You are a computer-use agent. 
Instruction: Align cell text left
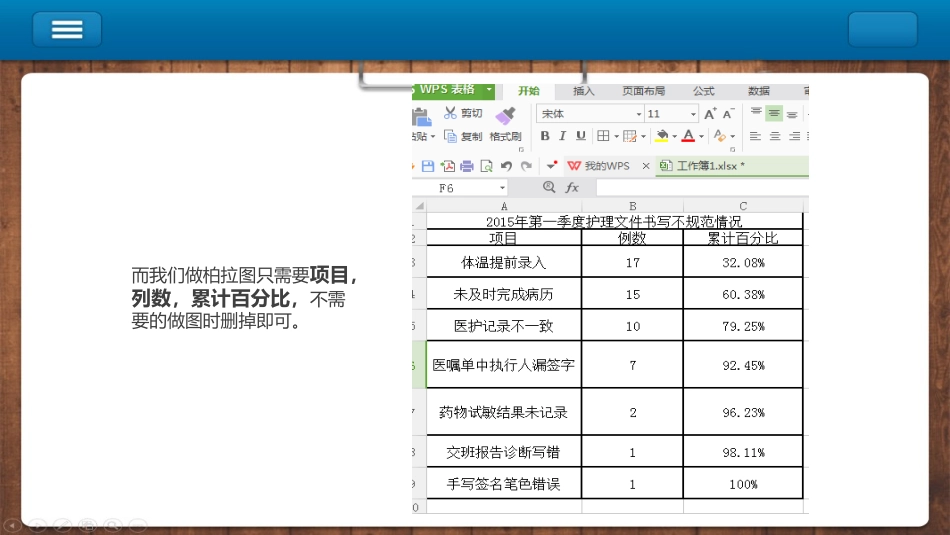755,136
